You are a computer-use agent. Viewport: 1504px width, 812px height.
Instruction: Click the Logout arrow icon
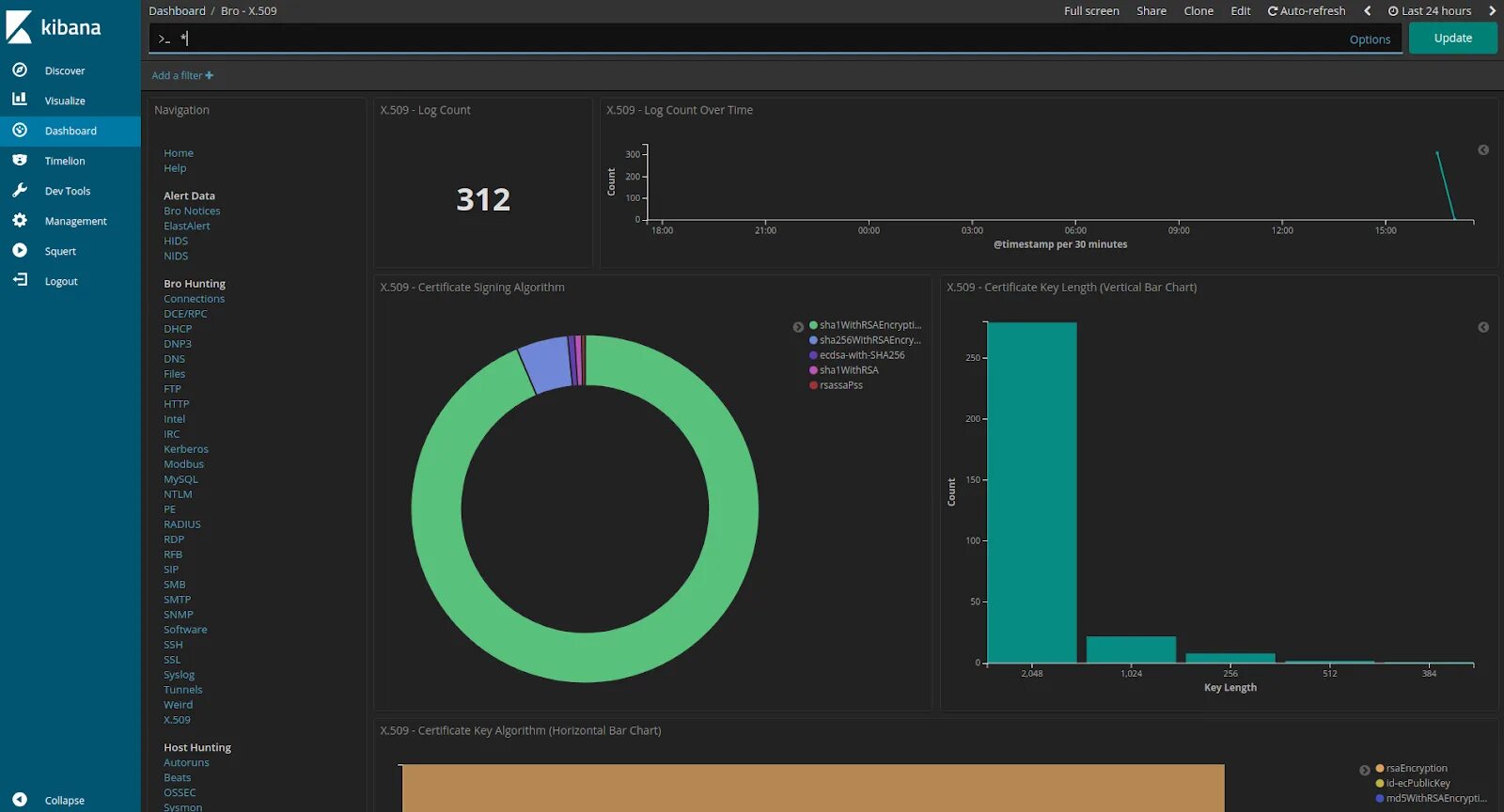(x=20, y=280)
